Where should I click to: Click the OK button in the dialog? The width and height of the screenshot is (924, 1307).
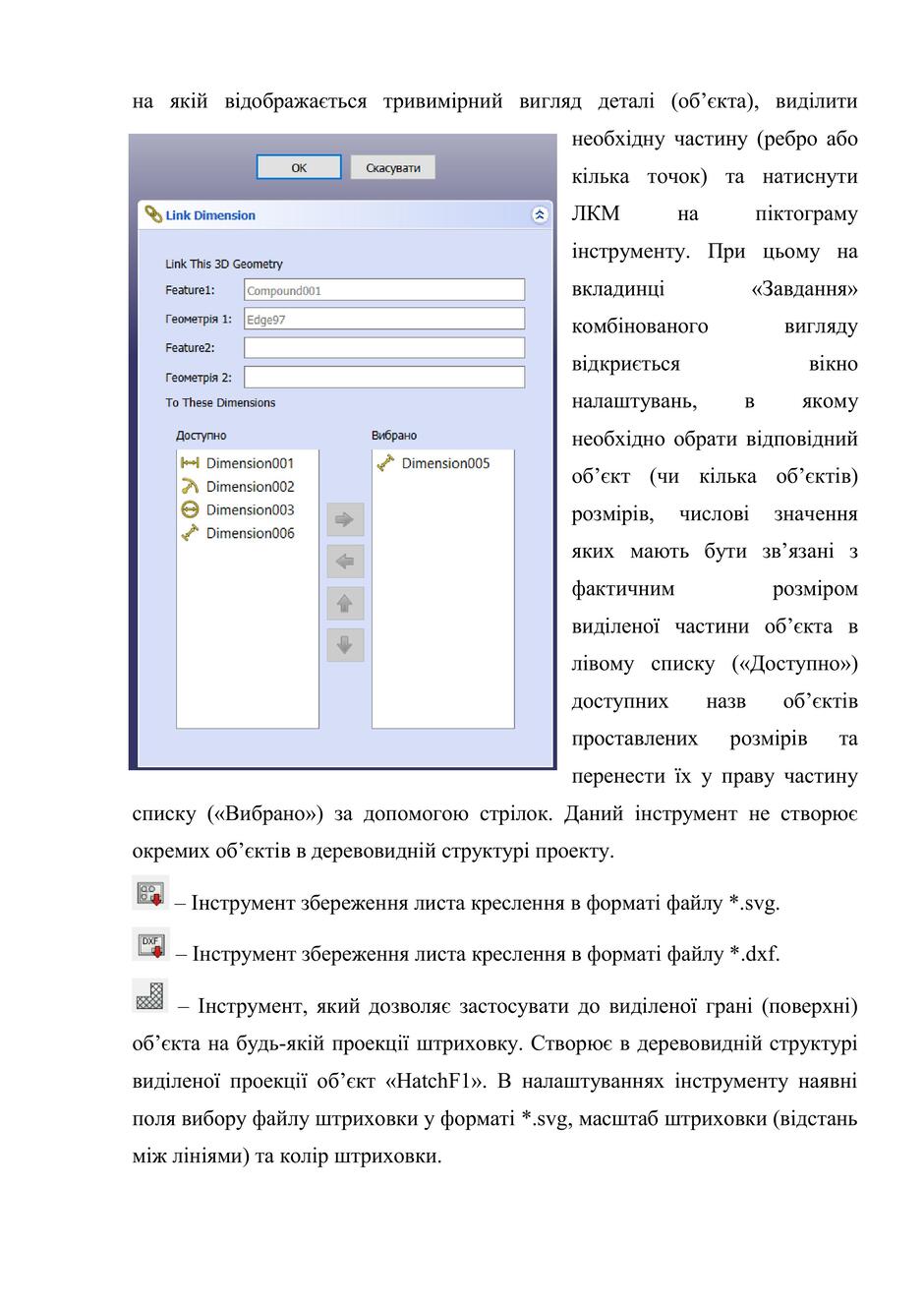tap(299, 167)
